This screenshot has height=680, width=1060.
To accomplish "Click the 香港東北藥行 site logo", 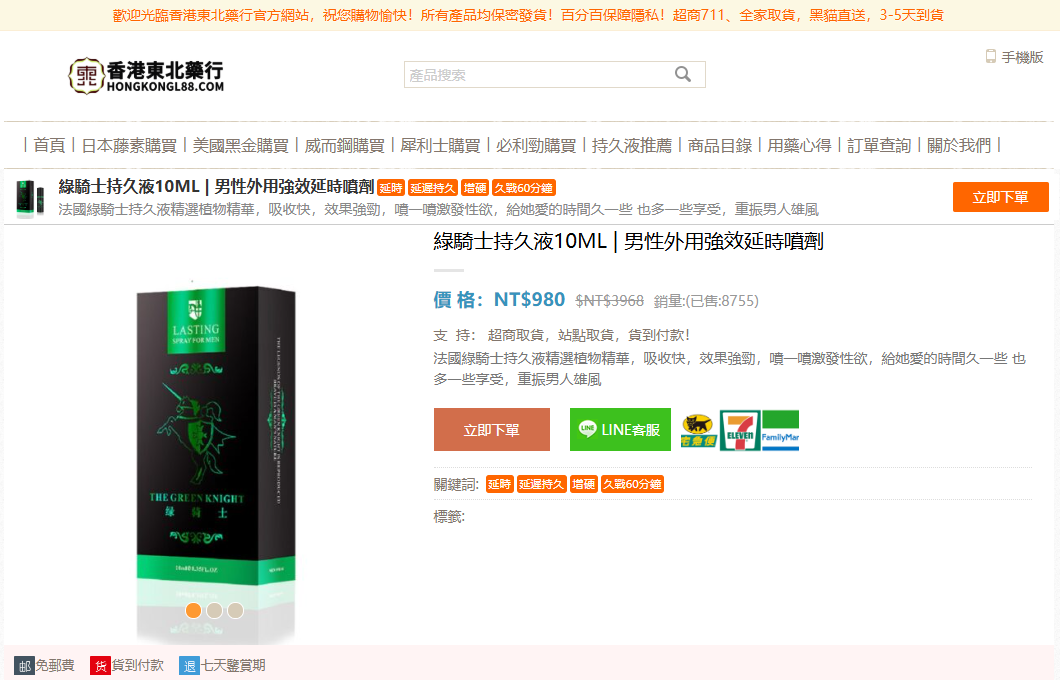I will coord(146,75).
